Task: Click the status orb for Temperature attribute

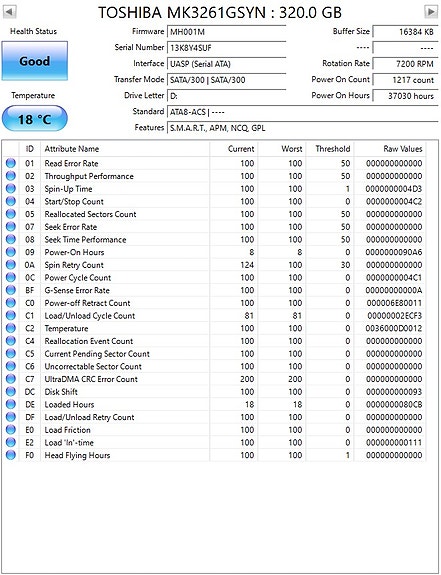Action: click(x=11, y=328)
